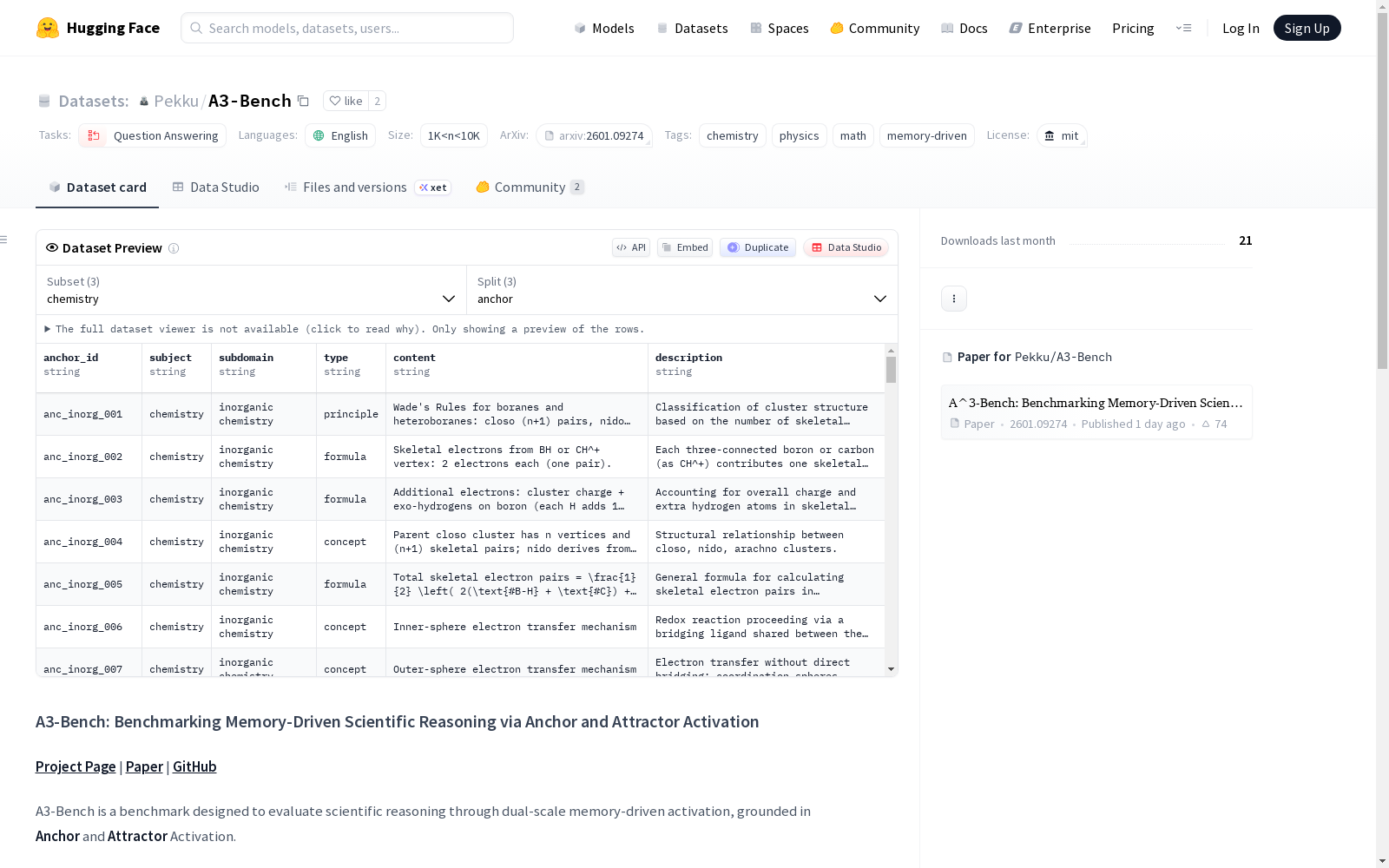The width and height of the screenshot is (1389, 868).
Task: Click the table scrollbar down arrow
Action: [x=891, y=669]
